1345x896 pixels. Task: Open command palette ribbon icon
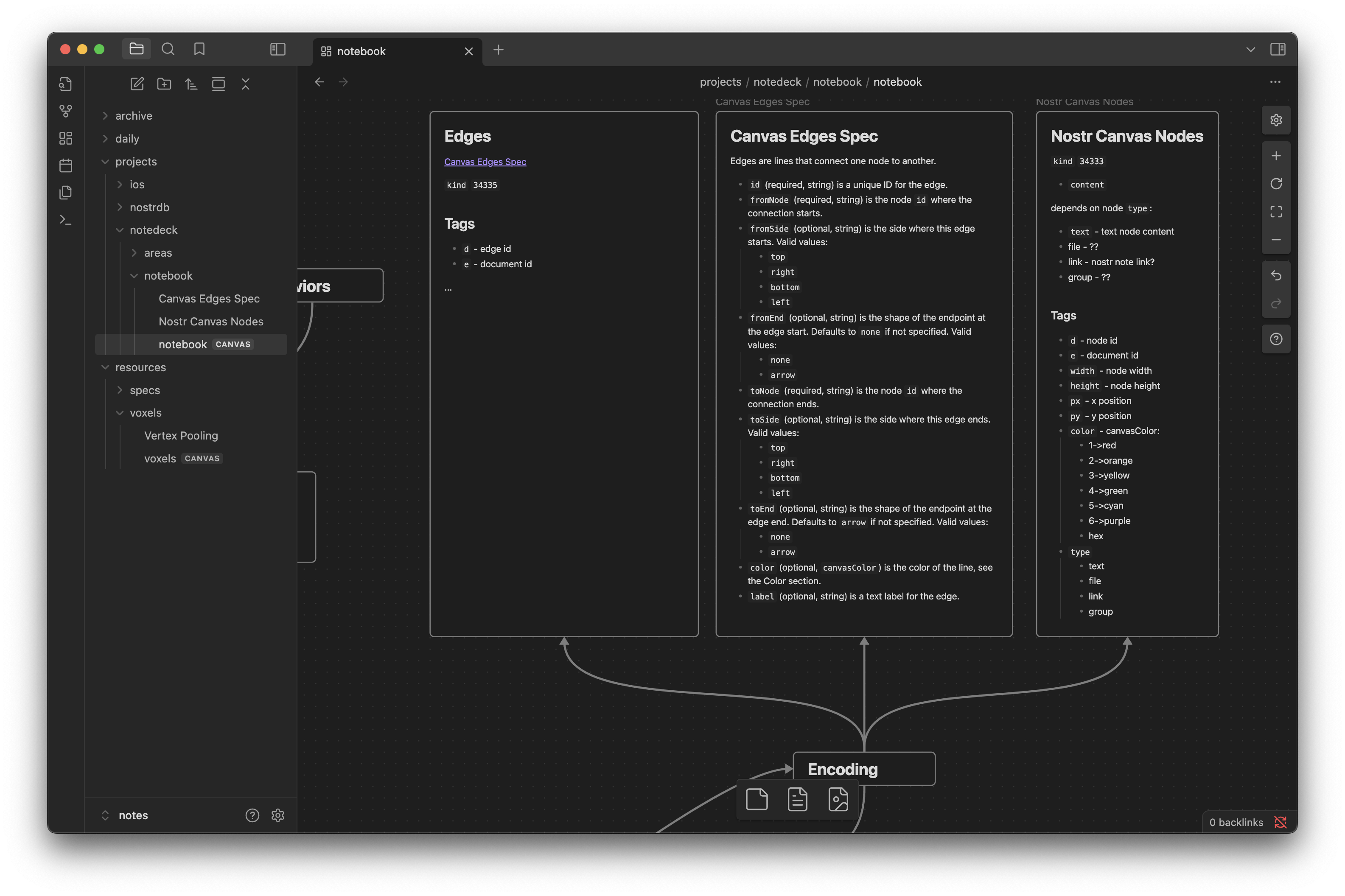point(66,220)
